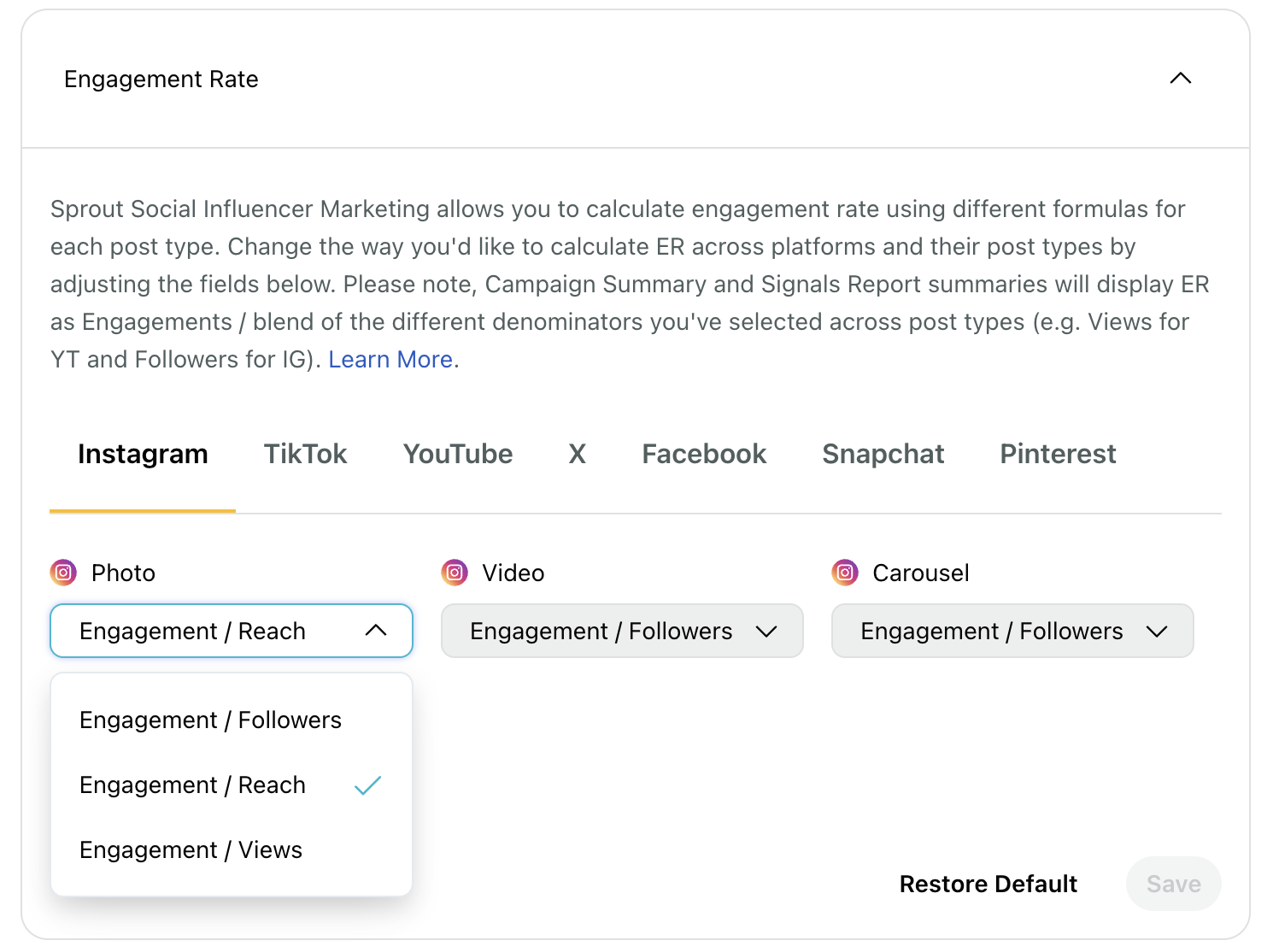The image size is (1273, 952).
Task: Switch to the TikTok tab
Action: tap(305, 454)
